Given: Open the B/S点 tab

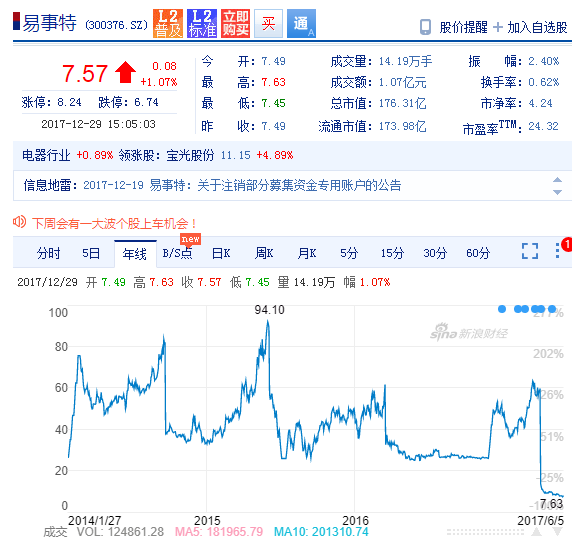Looking at the screenshot, I should 178,253.
